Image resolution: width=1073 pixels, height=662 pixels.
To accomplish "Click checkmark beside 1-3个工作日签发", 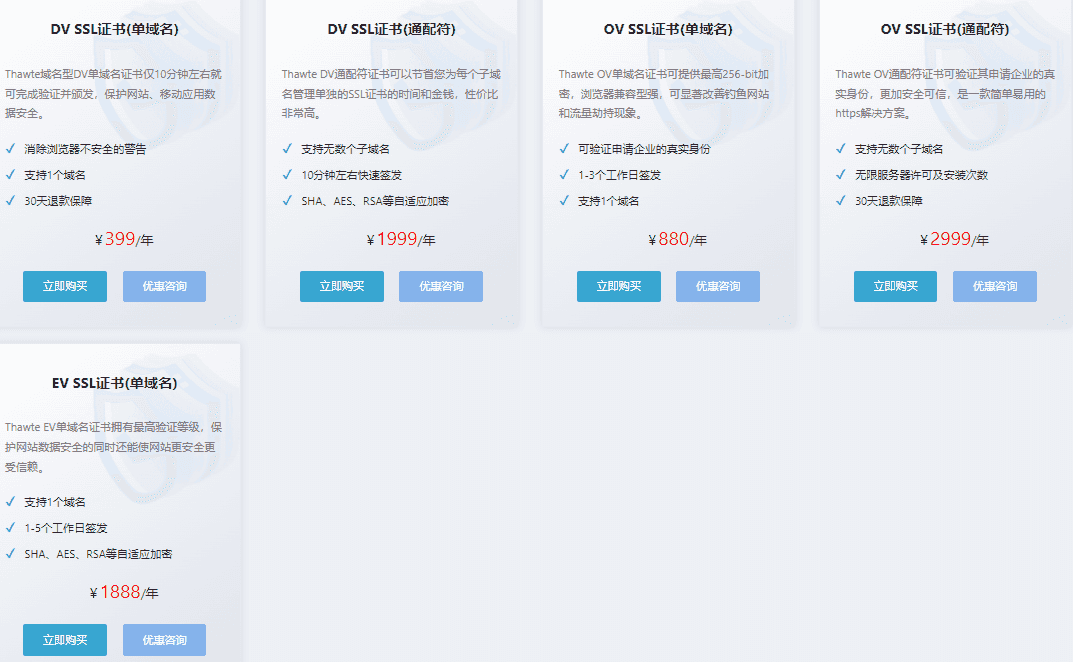I will click(x=564, y=175).
